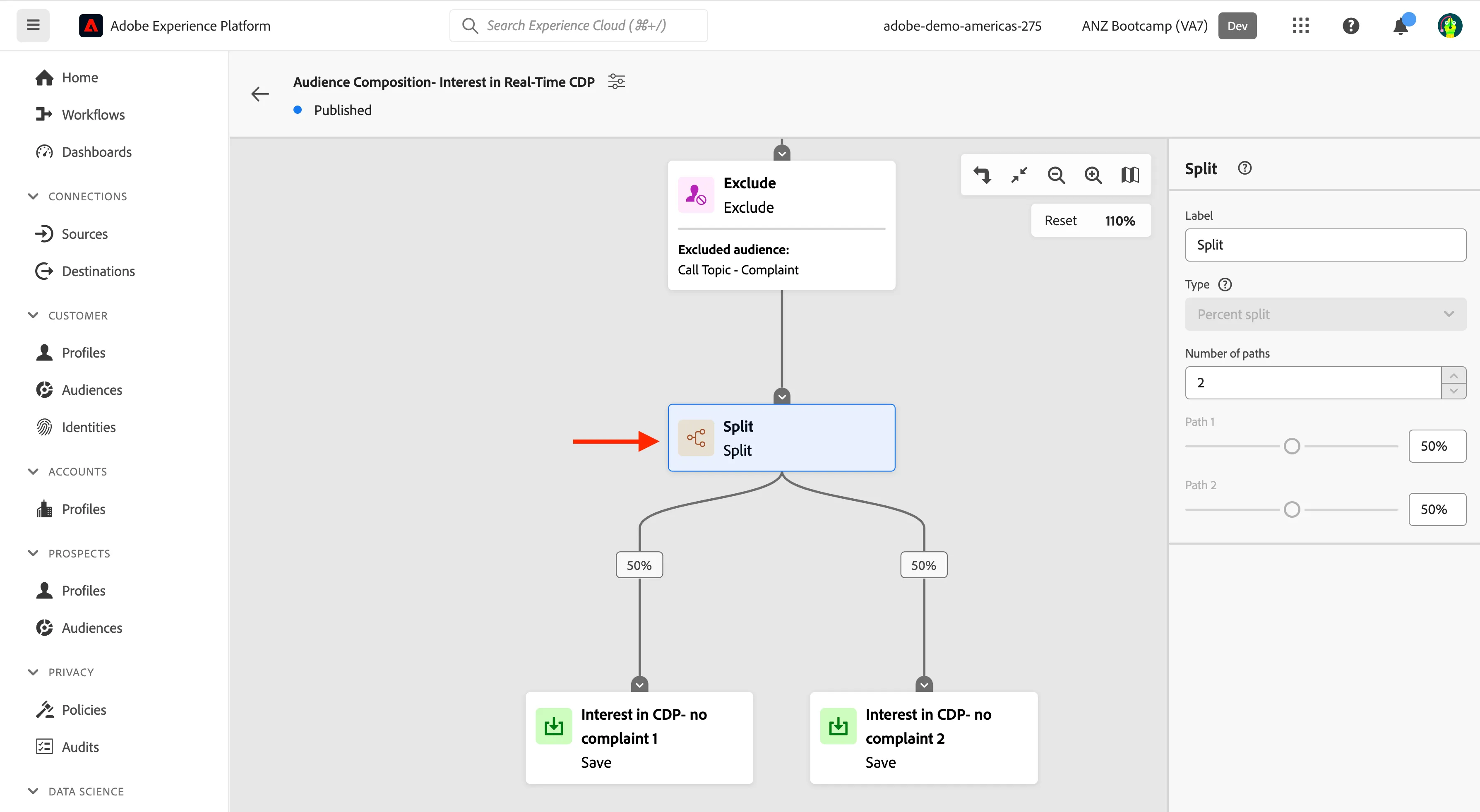Screen dimensions: 1480x812
Task: Click the Path 1 slider handle
Action: click(x=1292, y=446)
